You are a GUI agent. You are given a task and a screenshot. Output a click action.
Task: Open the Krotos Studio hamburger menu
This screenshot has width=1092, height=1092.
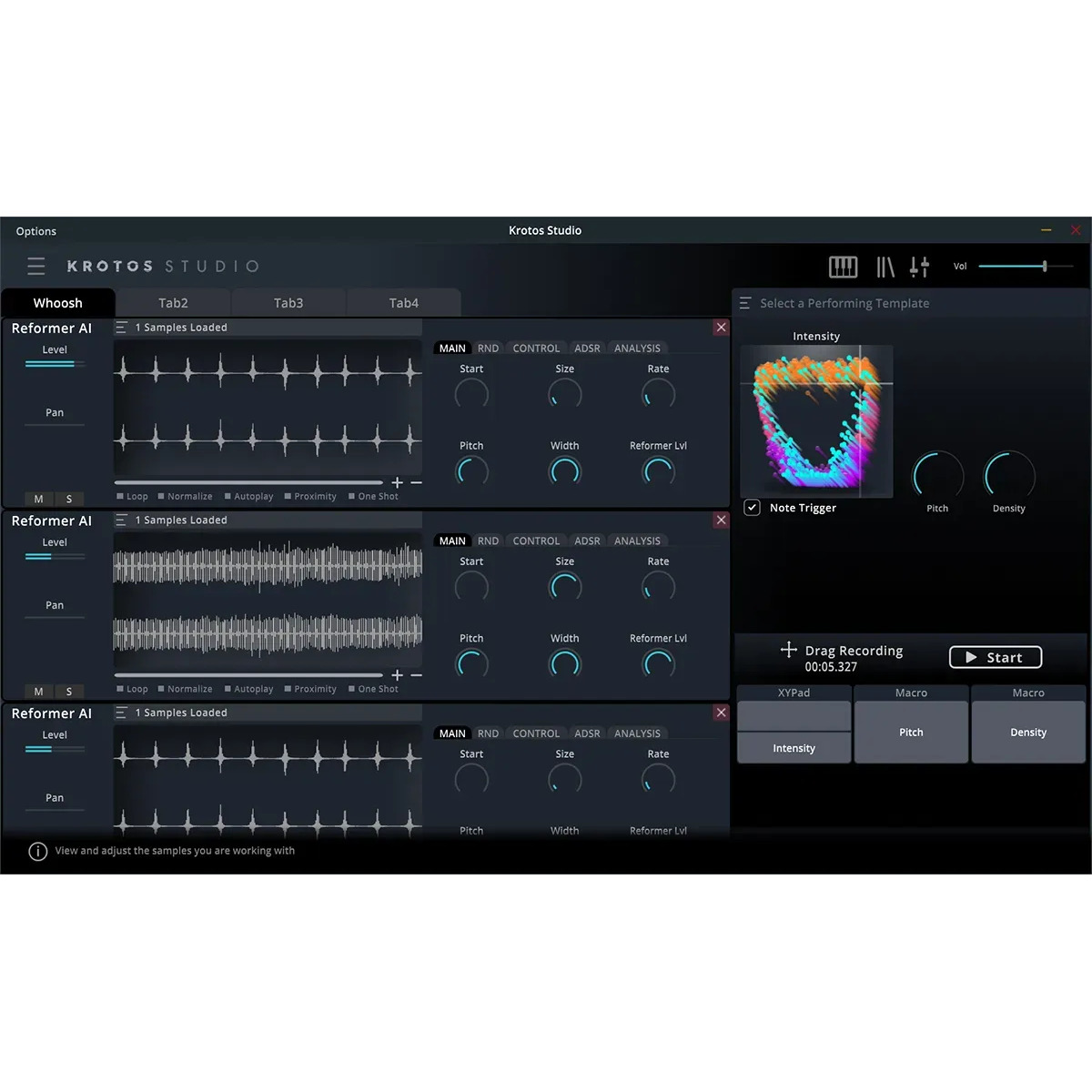pos(36,266)
